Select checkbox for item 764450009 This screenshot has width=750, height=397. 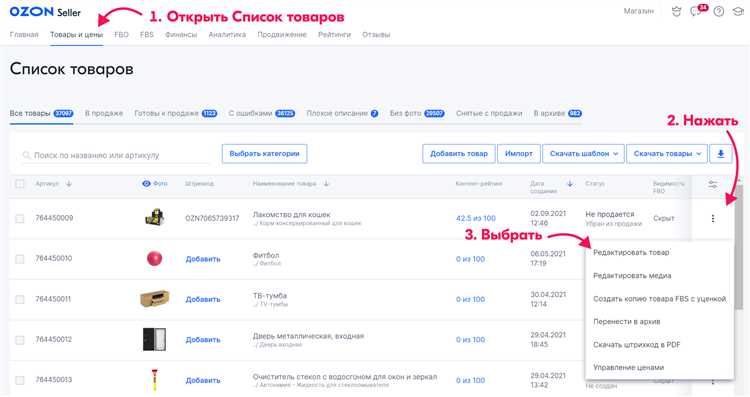click(x=20, y=219)
